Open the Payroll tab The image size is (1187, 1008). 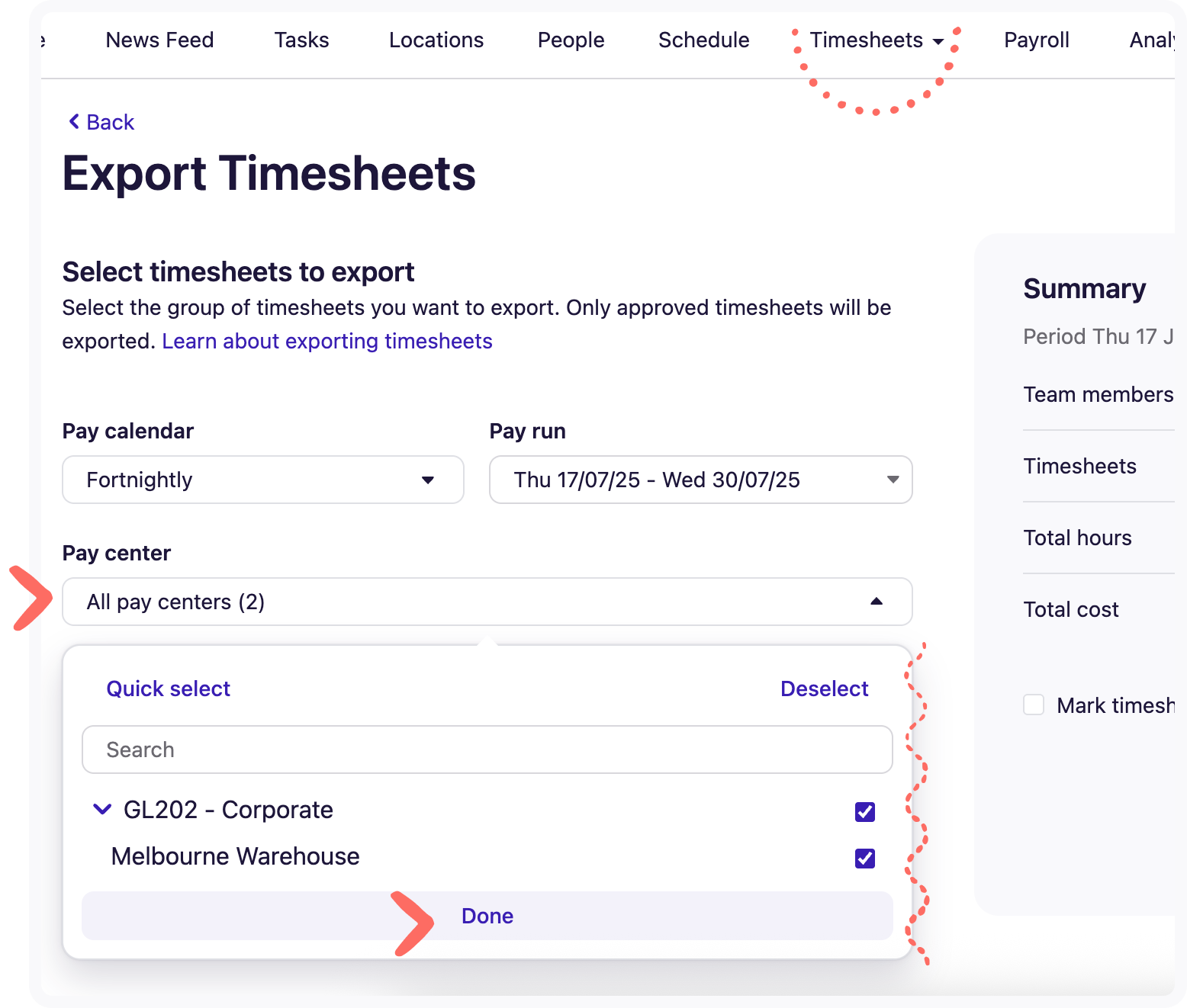[1036, 40]
